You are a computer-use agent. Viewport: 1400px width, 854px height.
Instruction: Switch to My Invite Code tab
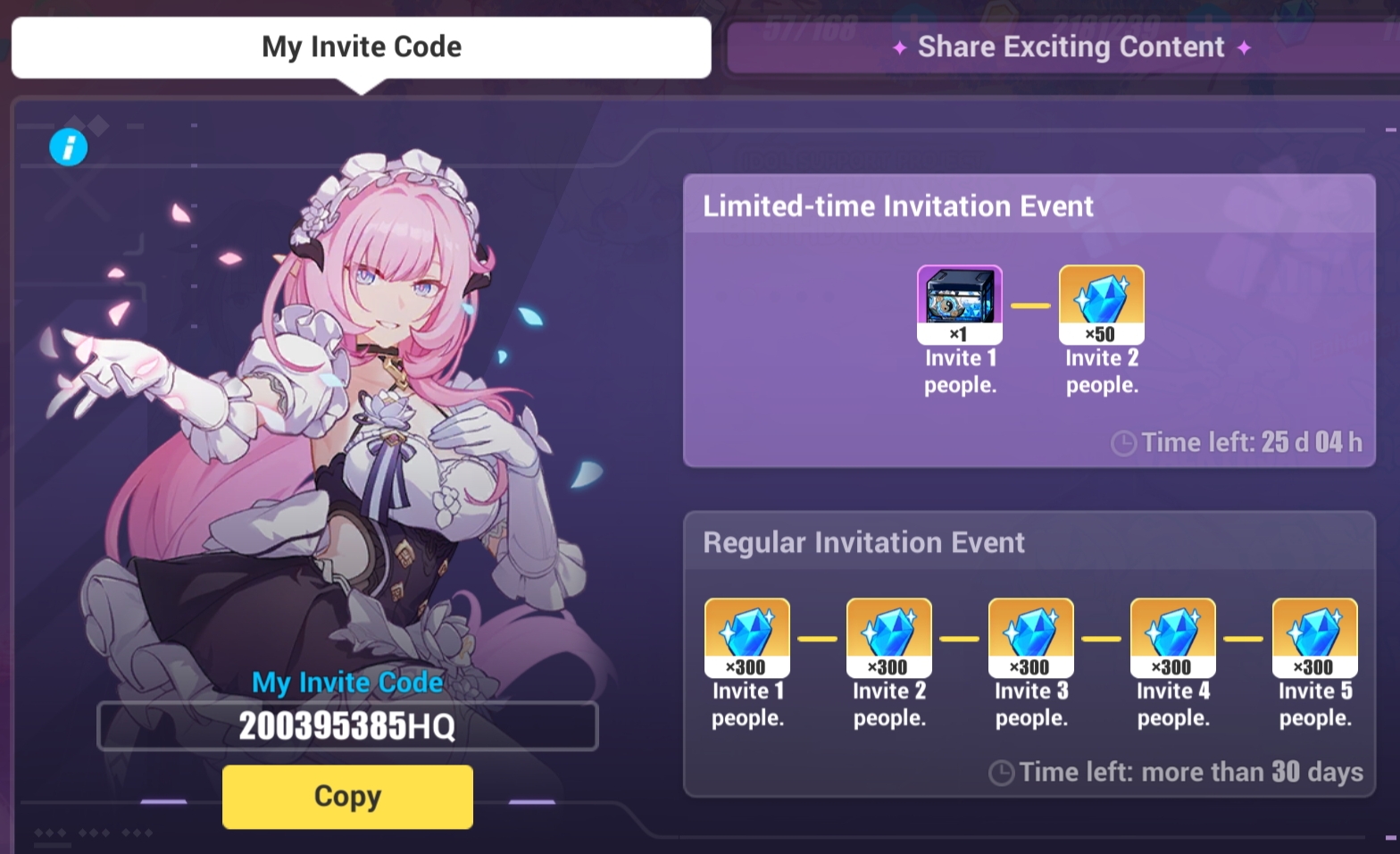pyautogui.click(x=362, y=47)
